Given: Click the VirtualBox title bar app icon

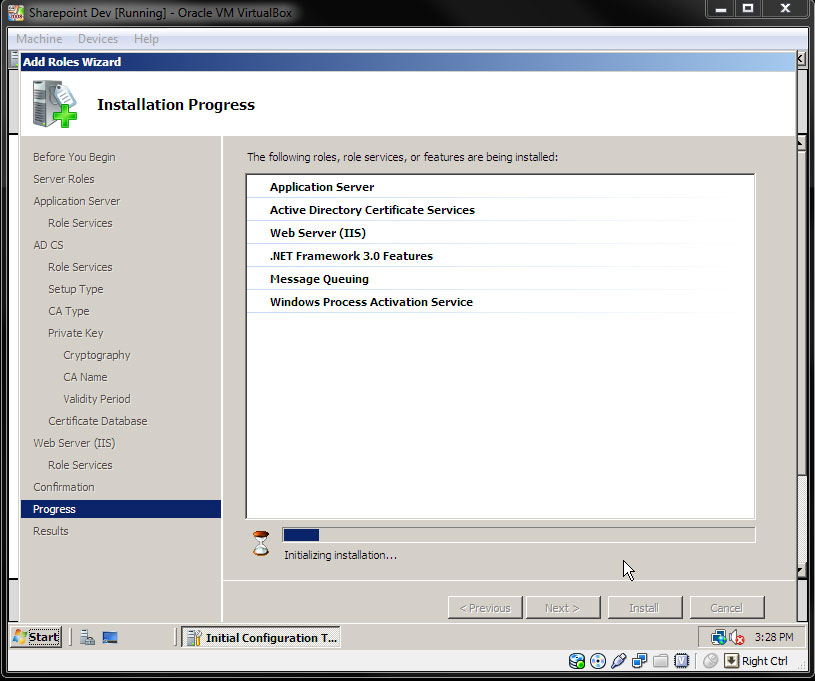Looking at the screenshot, I should (x=16, y=12).
